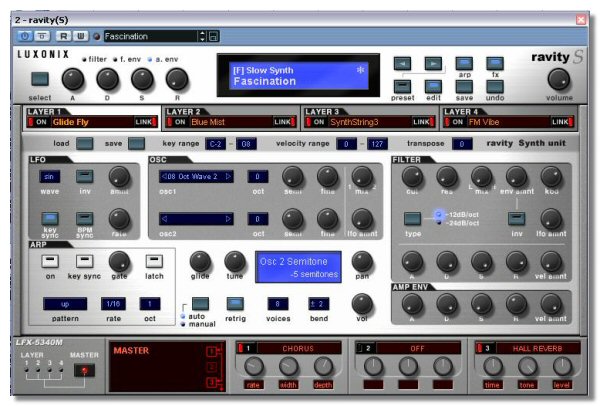Click the previous preset arrow button
The height and width of the screenshot is (406, 600).
(x=402, y=64)
